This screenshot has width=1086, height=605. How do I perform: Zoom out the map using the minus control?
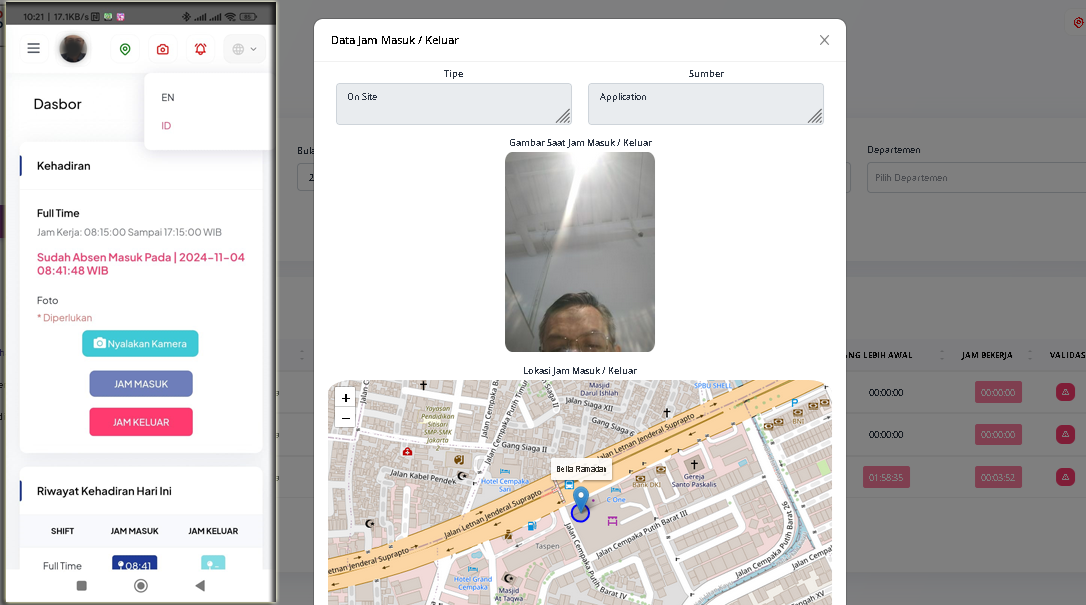(345, 418)
